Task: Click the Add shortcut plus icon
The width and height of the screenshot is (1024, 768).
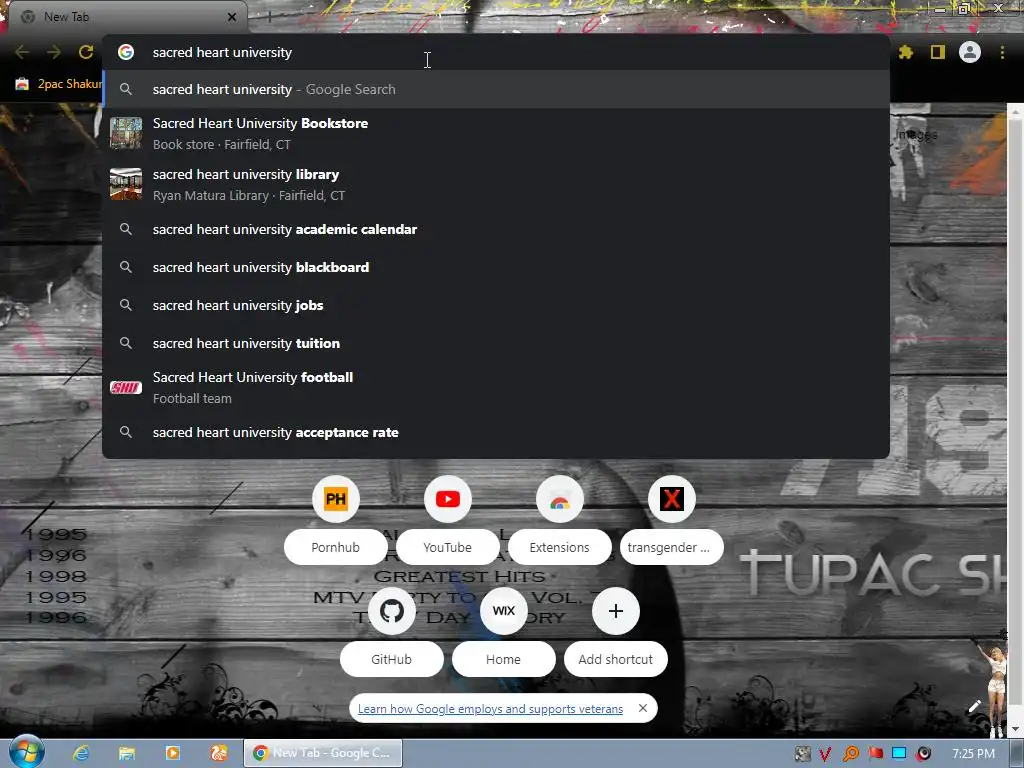Action: click(x=616, y=611)
